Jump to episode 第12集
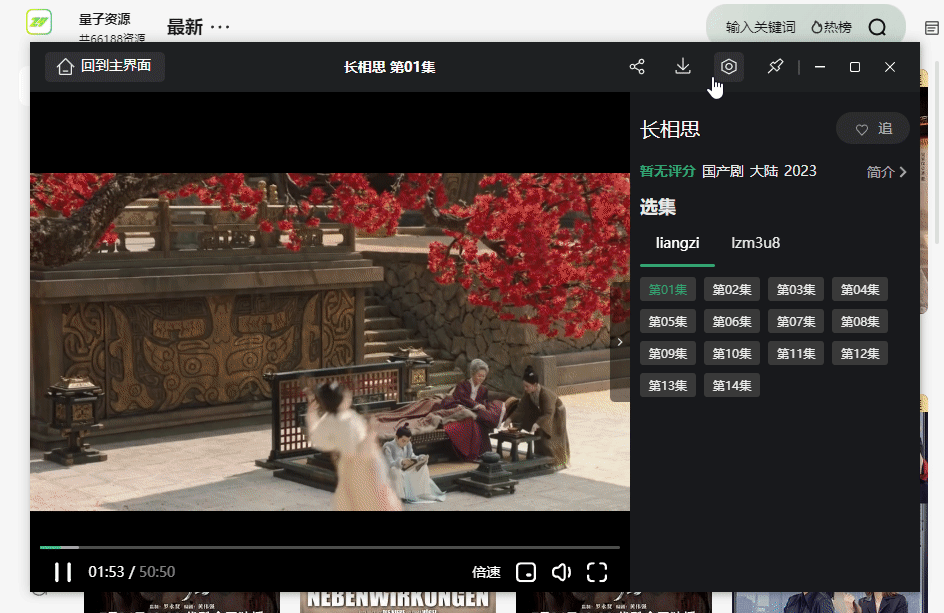This screenshot has width=944, height=613. 860,353
